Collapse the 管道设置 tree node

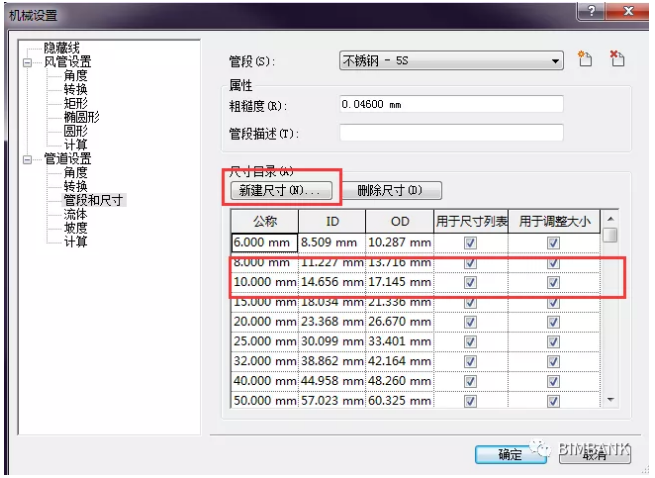coord(27,160)
